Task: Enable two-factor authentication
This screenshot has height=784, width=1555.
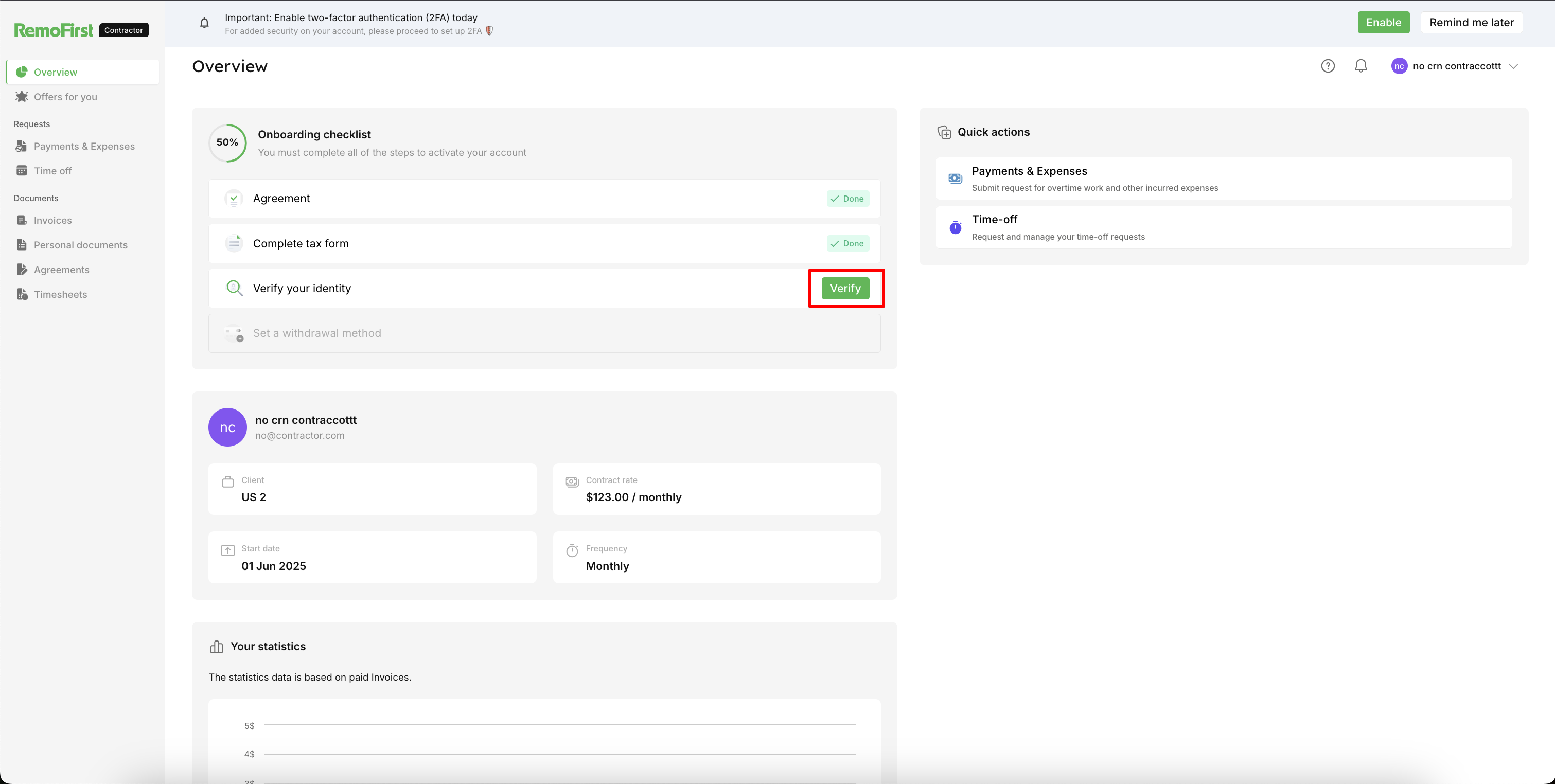Action: click(x=1384, y=22)
